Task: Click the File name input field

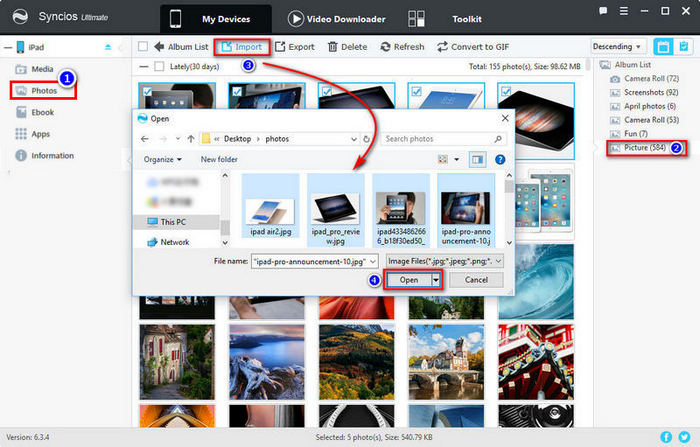Action: point(315,261)
